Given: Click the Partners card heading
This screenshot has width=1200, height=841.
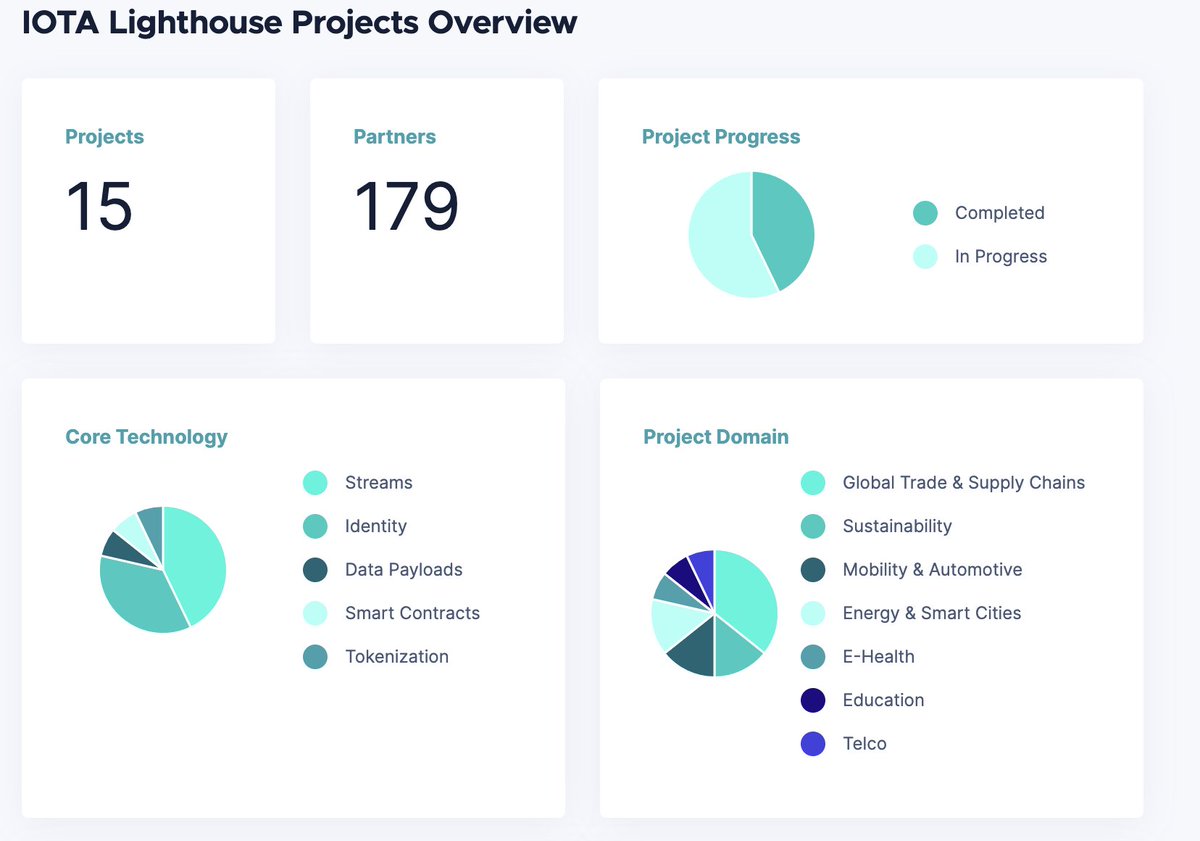Looking at the screenshot, I should (395, 137).
